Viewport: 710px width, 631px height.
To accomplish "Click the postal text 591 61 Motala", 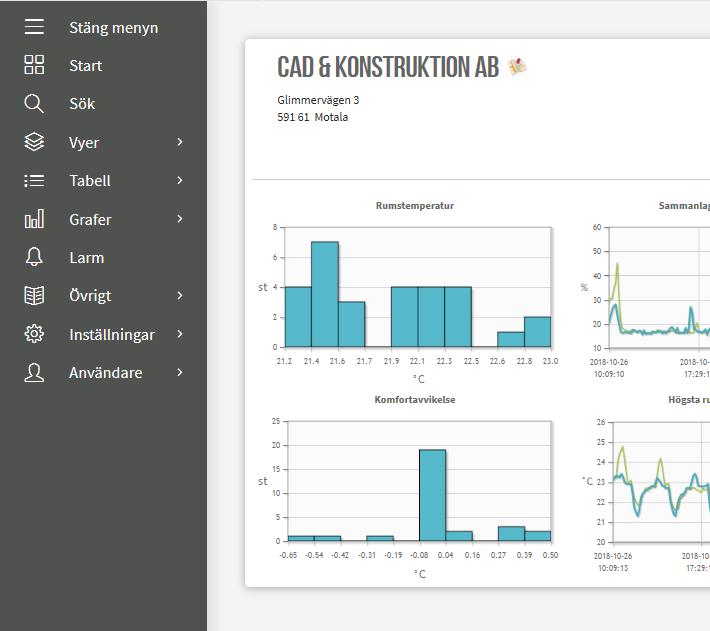I will tap(313, 117).
